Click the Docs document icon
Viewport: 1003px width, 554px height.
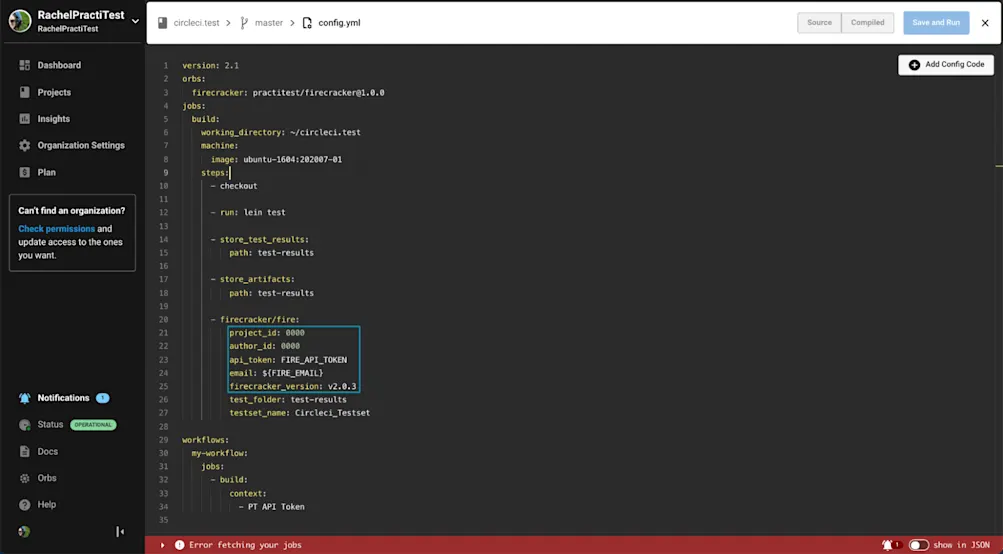pos(24,452)
